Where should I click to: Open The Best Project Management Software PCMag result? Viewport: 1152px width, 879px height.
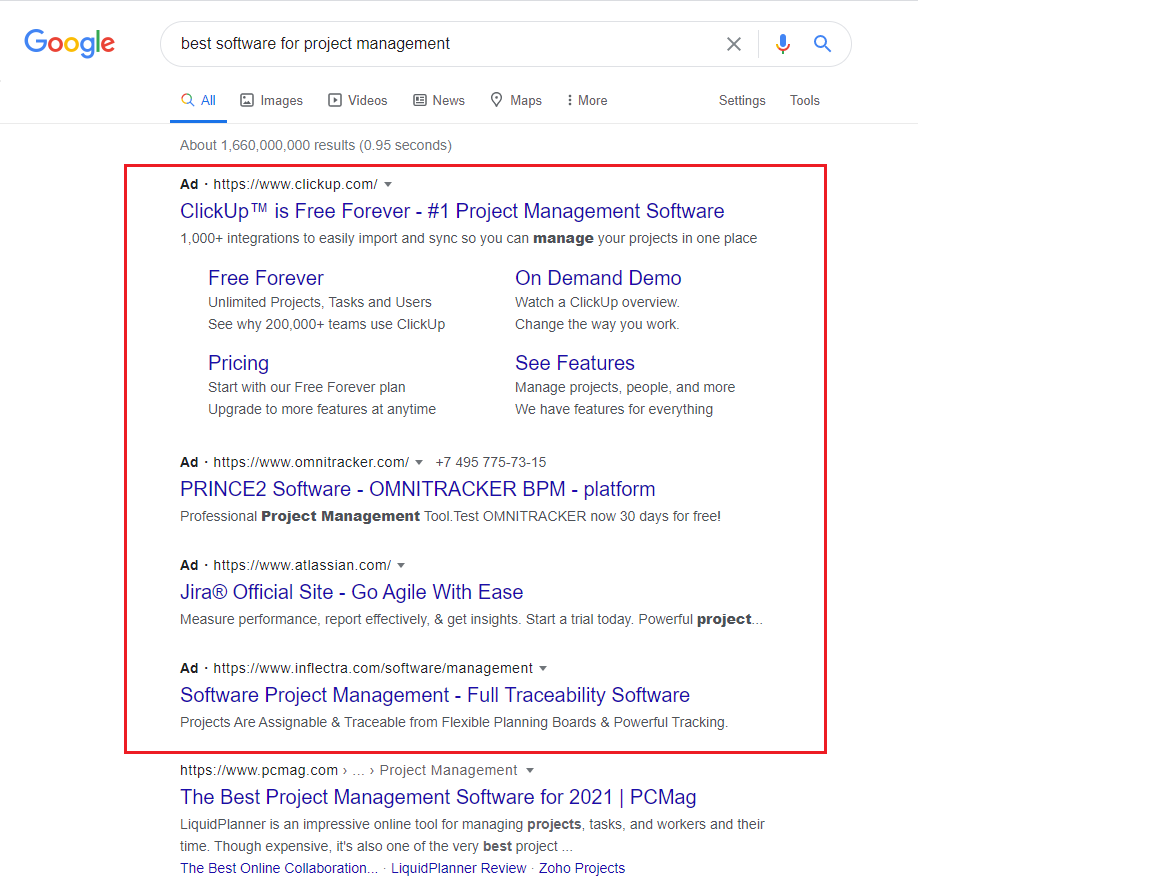tap(438, 797)
